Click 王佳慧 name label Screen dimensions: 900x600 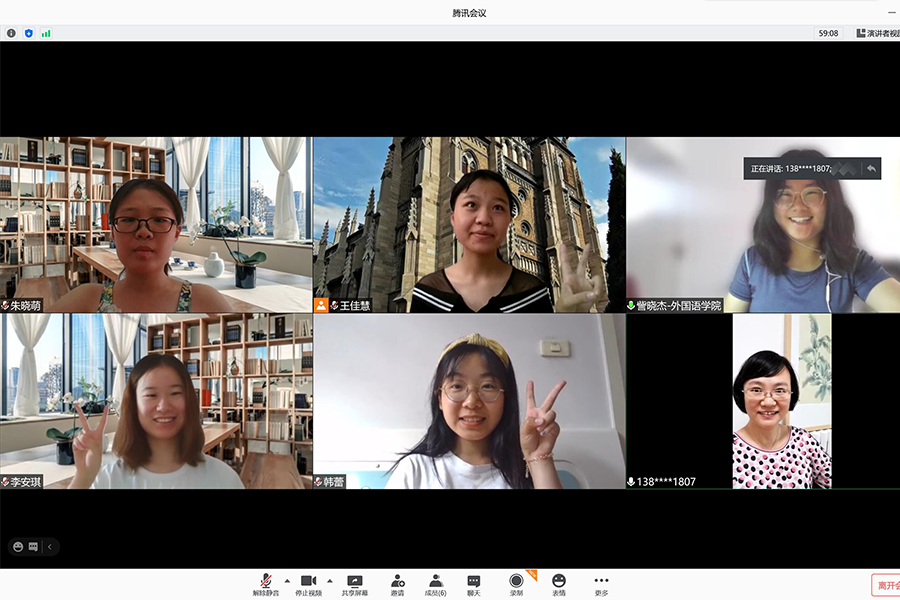click(355, 306)
